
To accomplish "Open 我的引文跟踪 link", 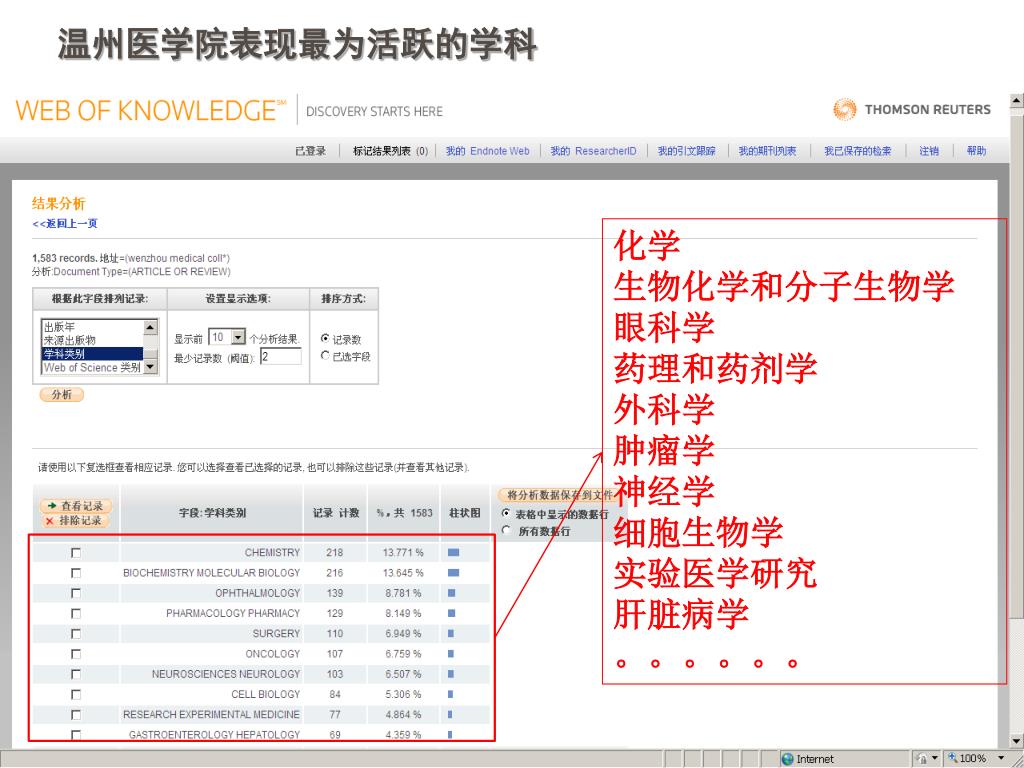I will pos(686,151).
